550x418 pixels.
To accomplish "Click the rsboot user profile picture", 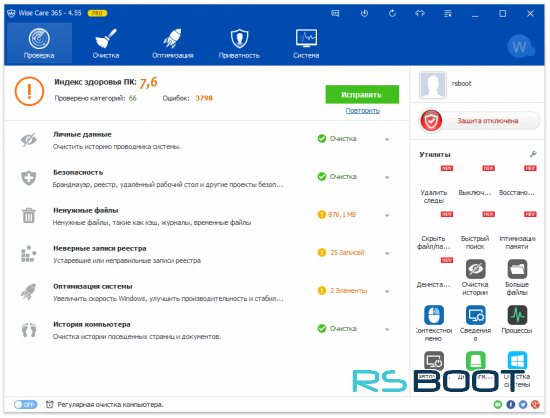I will (432, 85).
